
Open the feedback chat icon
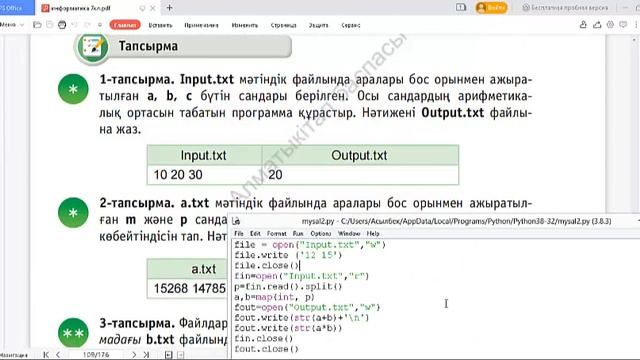623,25
